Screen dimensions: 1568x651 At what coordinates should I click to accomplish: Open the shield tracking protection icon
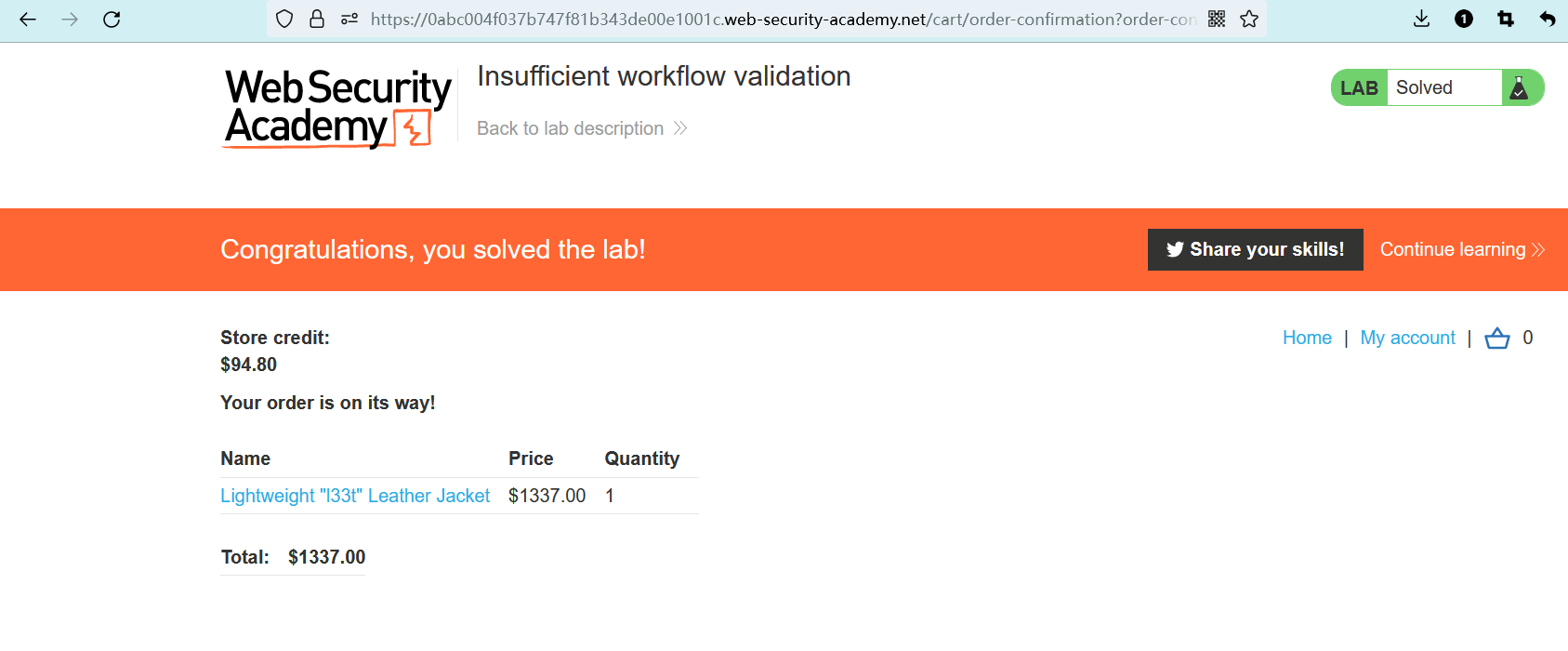(284, 20)
